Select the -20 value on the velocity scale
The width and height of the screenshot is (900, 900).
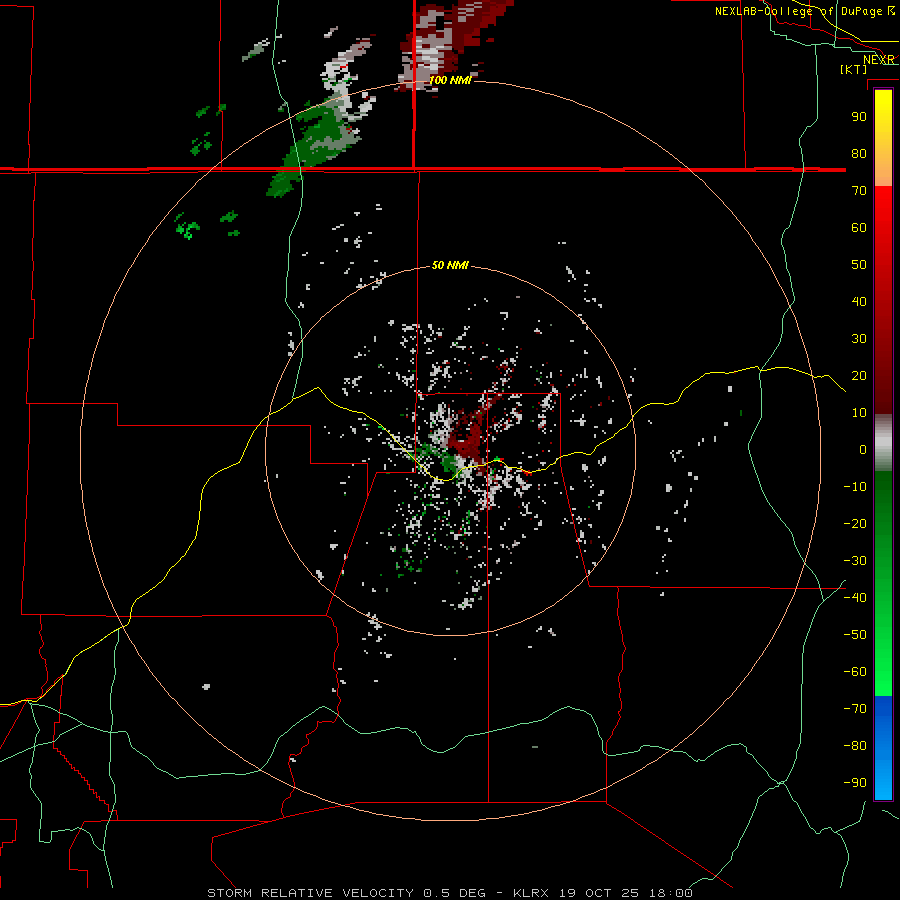855,523
